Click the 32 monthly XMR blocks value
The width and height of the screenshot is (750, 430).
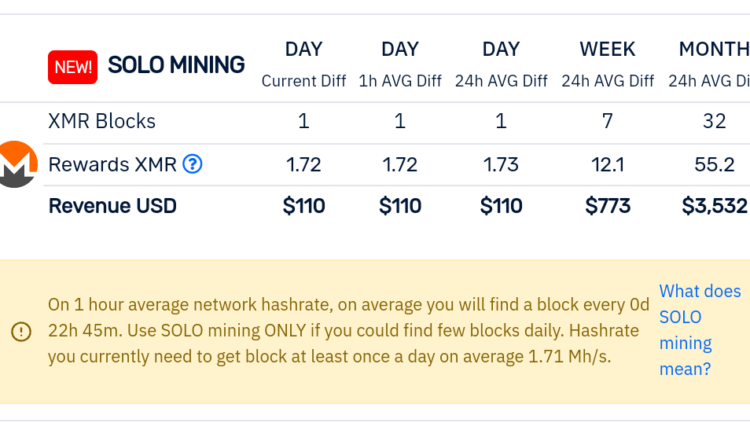pyautogui.click(x=714, y=122)
